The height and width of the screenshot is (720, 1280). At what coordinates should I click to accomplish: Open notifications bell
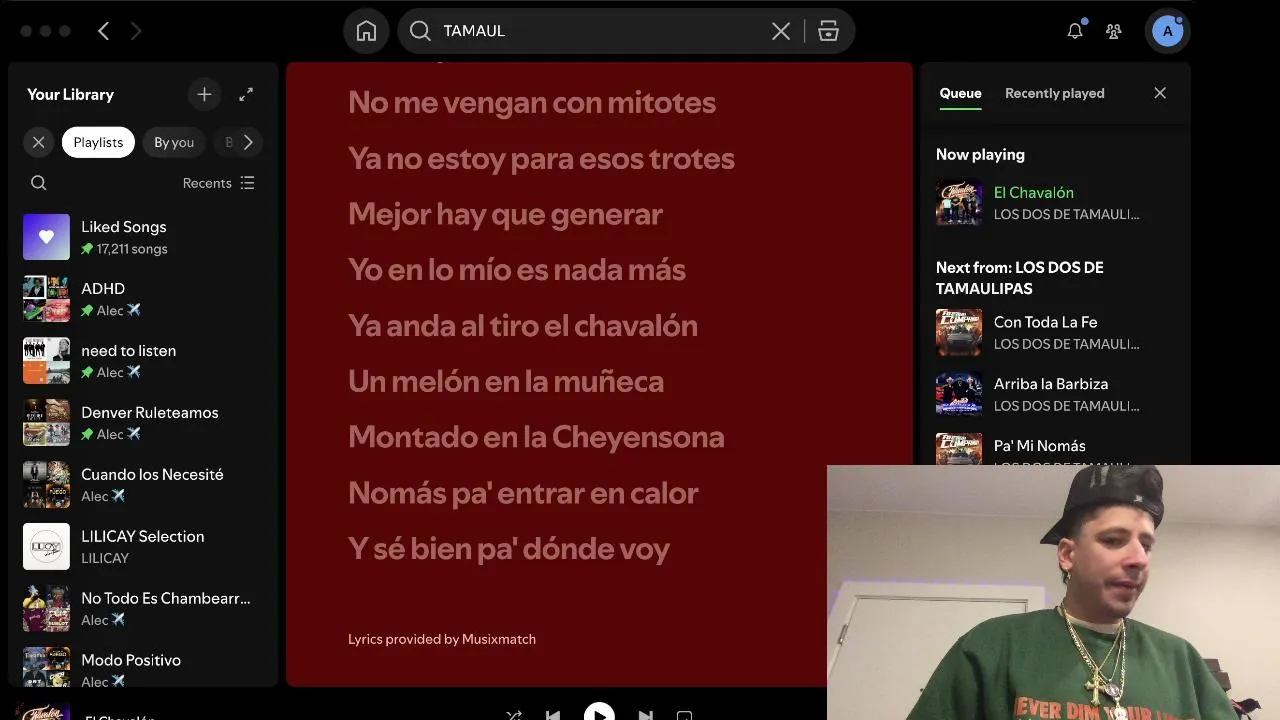(1075, 31)
